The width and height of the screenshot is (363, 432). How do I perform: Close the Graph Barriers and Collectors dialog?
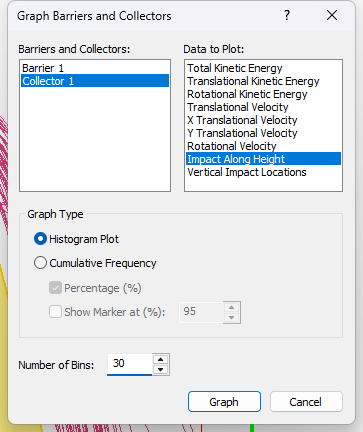click(x=332, y=15)
